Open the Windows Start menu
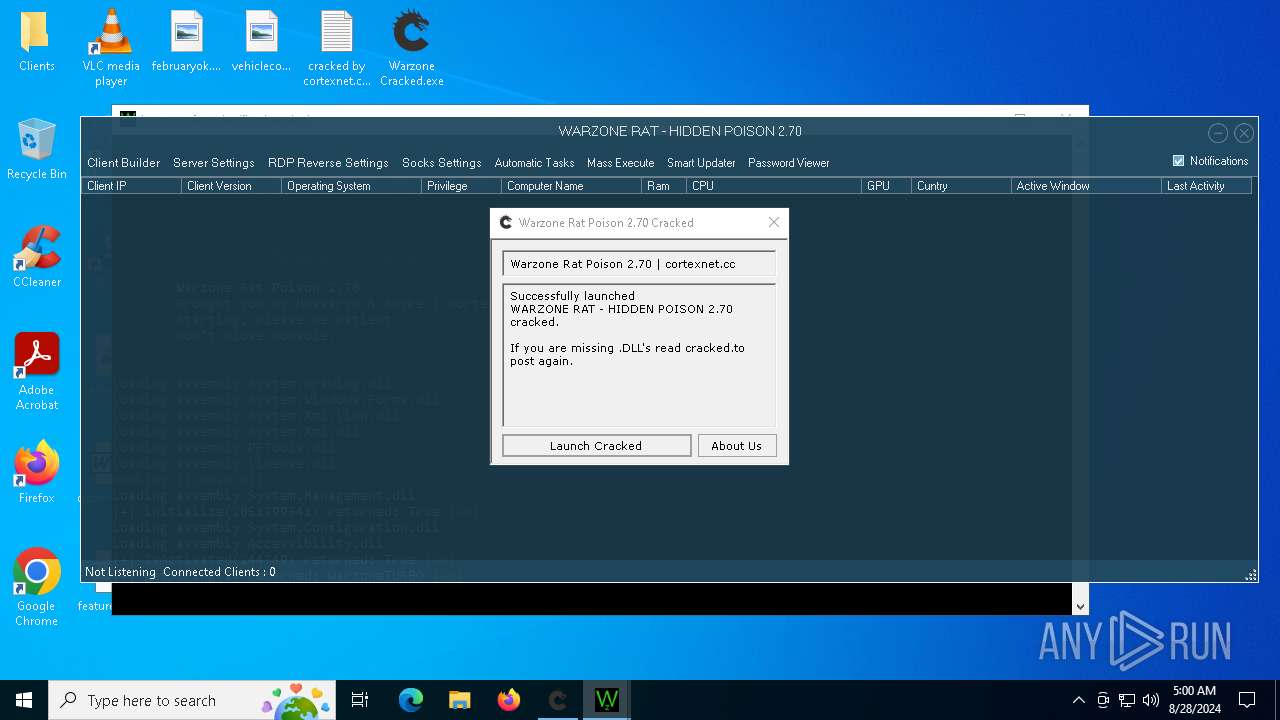The width and height of the screenshot is (1280, 720). click(24, 700)
